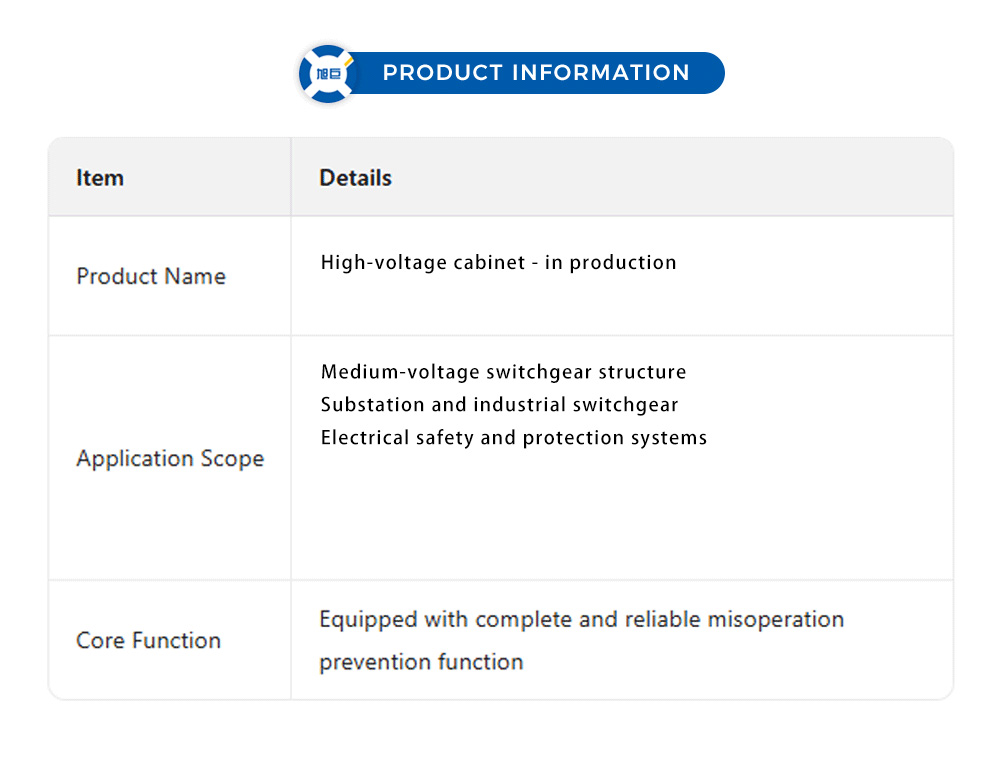
Task: Click the Product Name row label
Action: pos(151,276)
